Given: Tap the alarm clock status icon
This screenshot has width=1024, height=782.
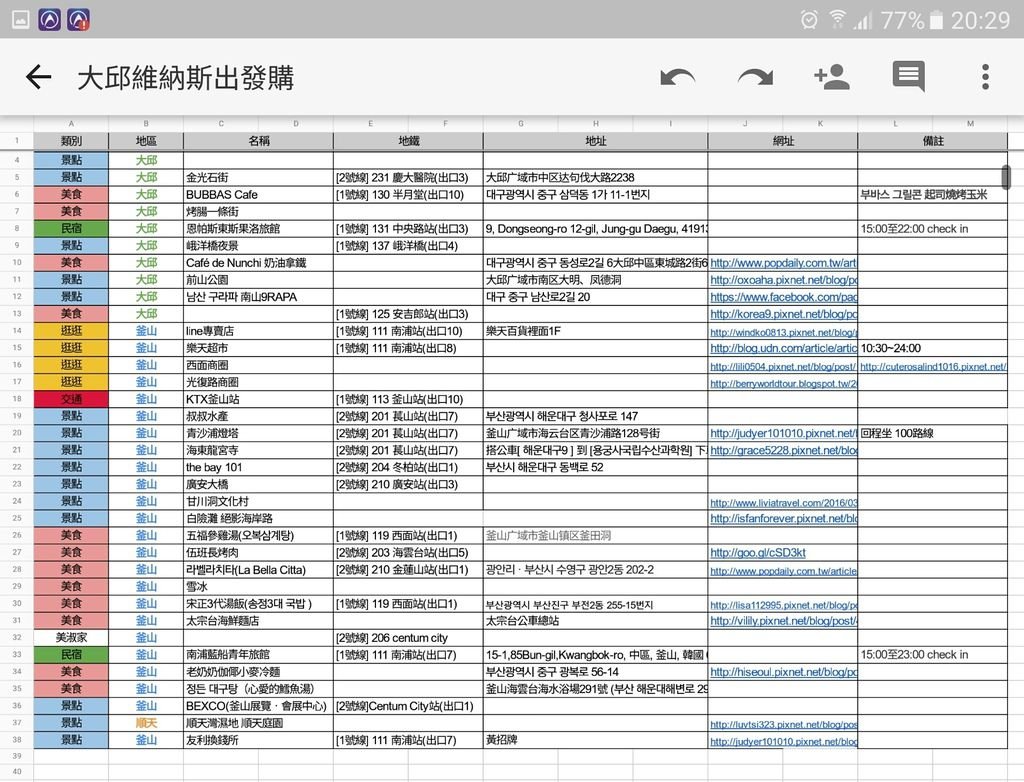Looking at the screenshot, I should [x=809, y=20].
